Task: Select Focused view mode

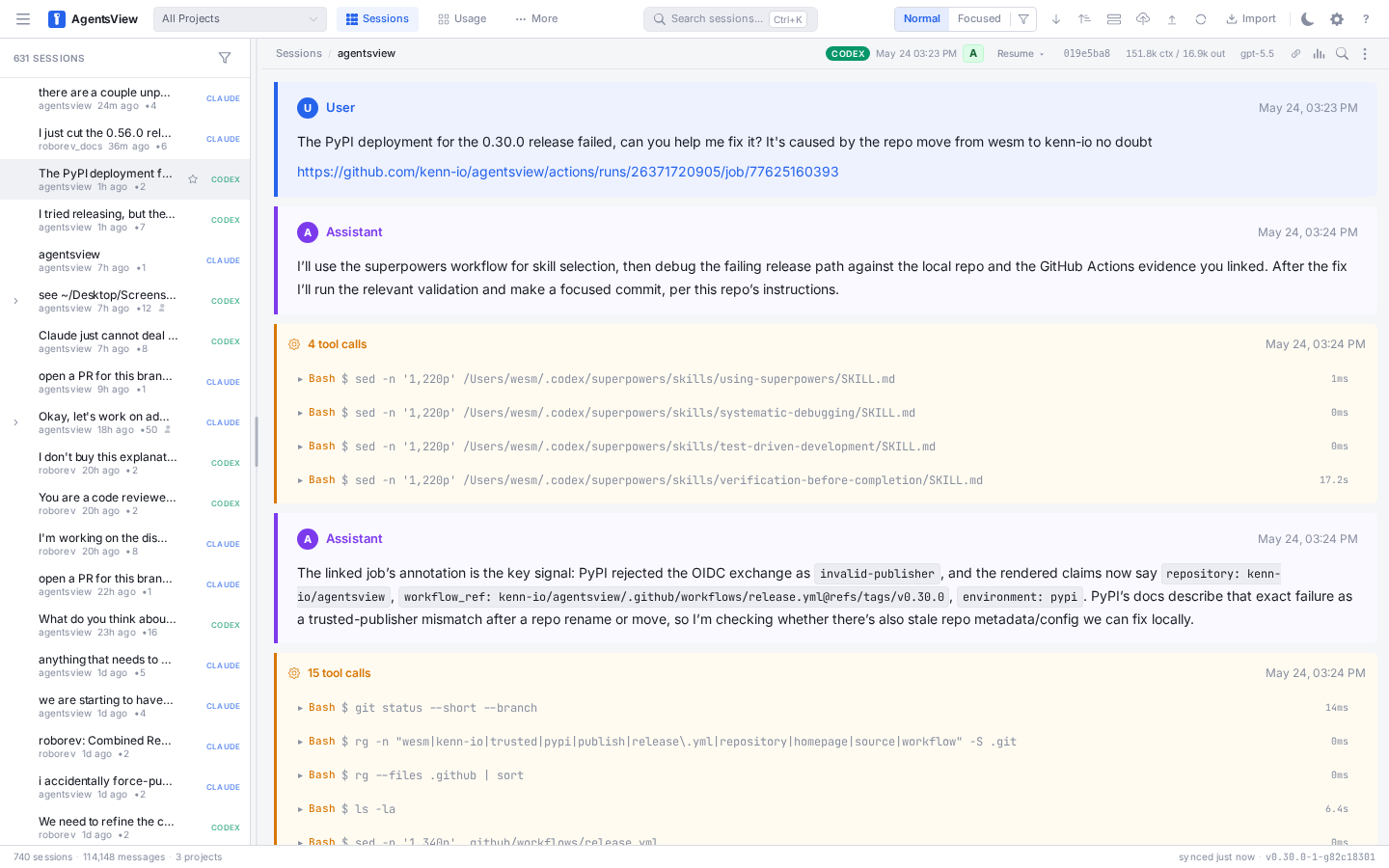Action: coord(979,19)
